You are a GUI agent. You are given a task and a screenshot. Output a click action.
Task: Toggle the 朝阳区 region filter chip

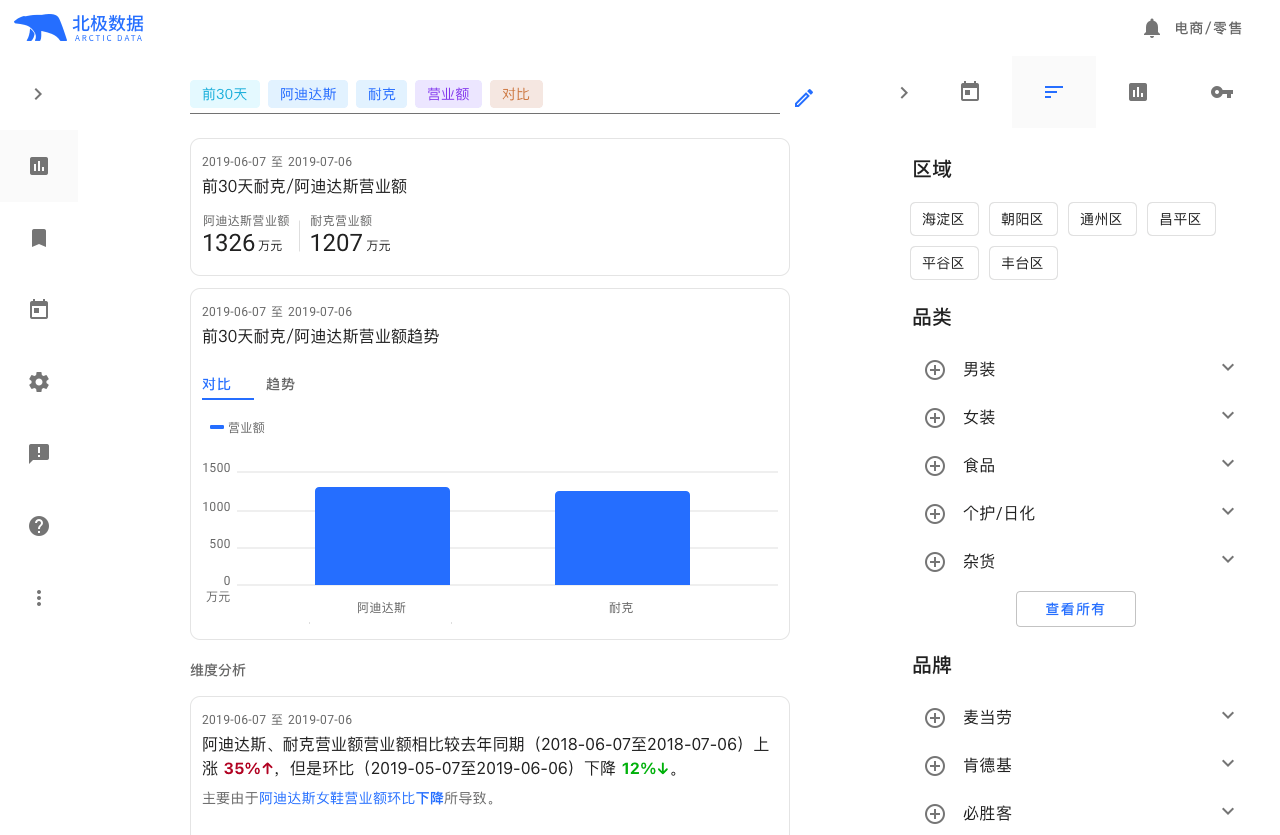point(1023,219)
